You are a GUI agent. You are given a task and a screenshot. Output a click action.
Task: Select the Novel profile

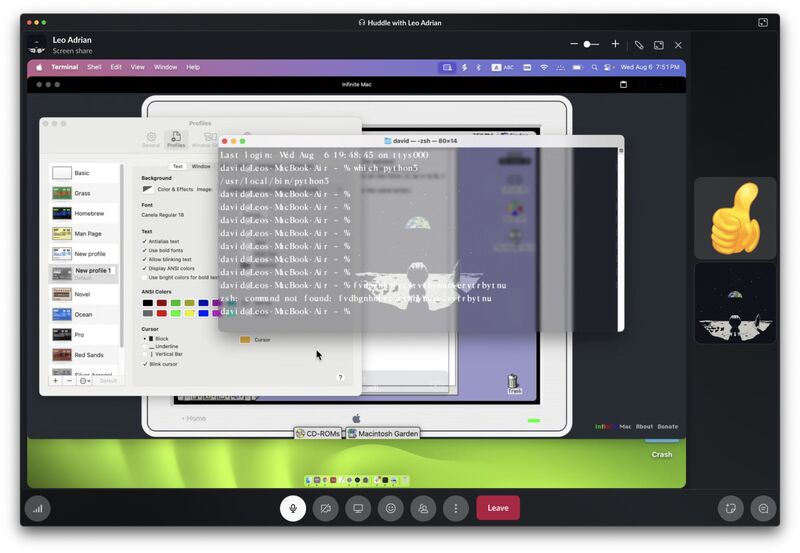tap(85, 294)
